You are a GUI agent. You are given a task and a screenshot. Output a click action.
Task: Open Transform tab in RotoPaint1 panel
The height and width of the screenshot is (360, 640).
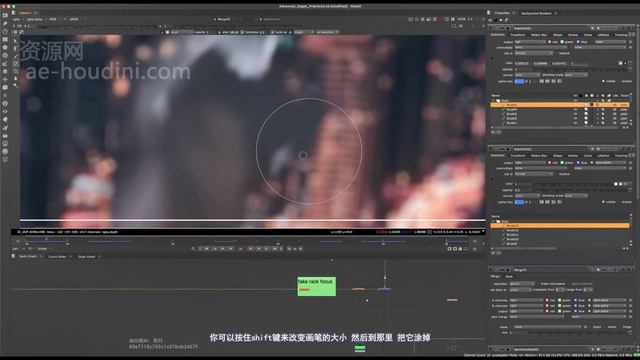pyautogui.click(x=518, y=35)
